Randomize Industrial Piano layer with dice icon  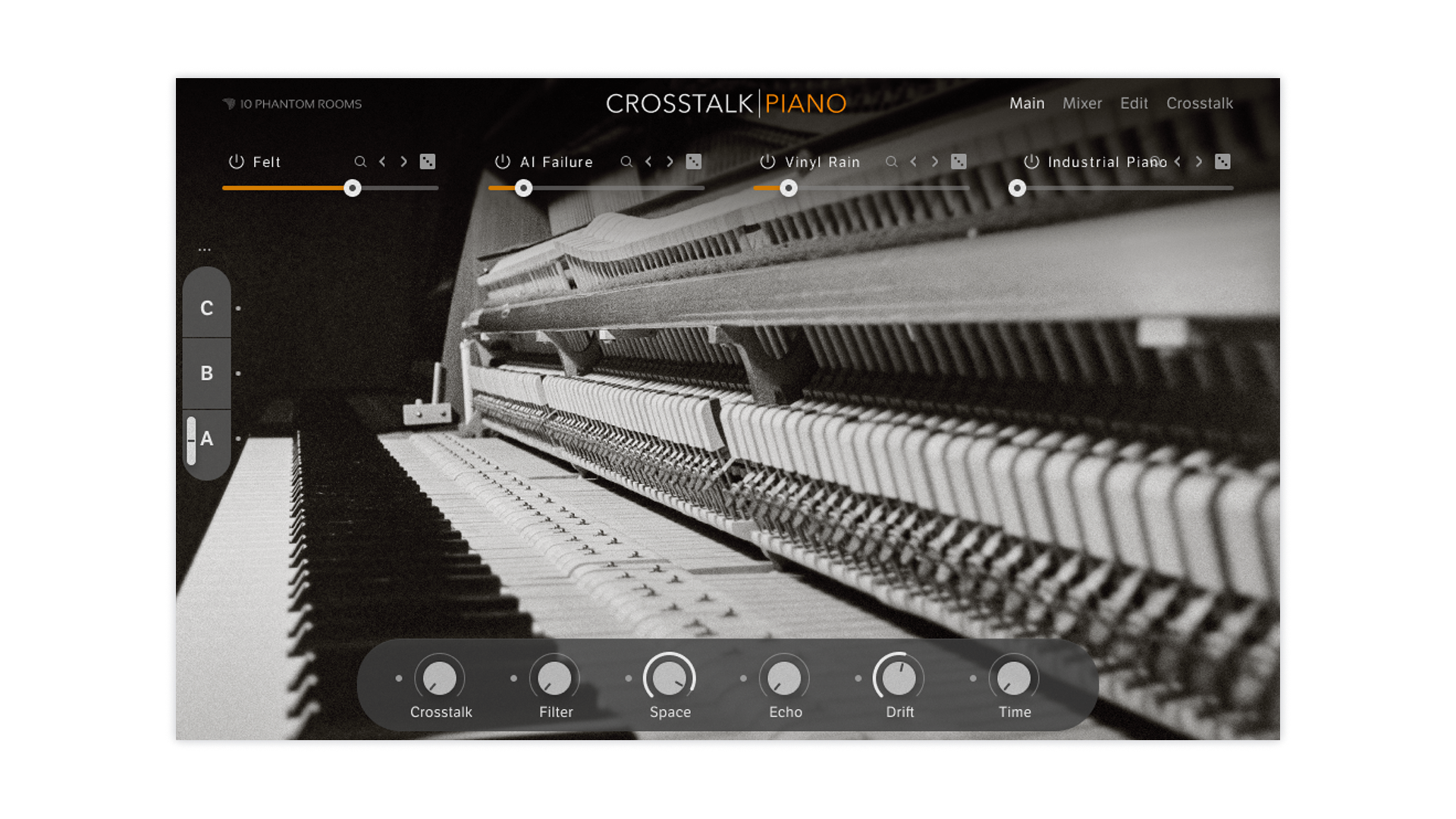coord(1222,162)
